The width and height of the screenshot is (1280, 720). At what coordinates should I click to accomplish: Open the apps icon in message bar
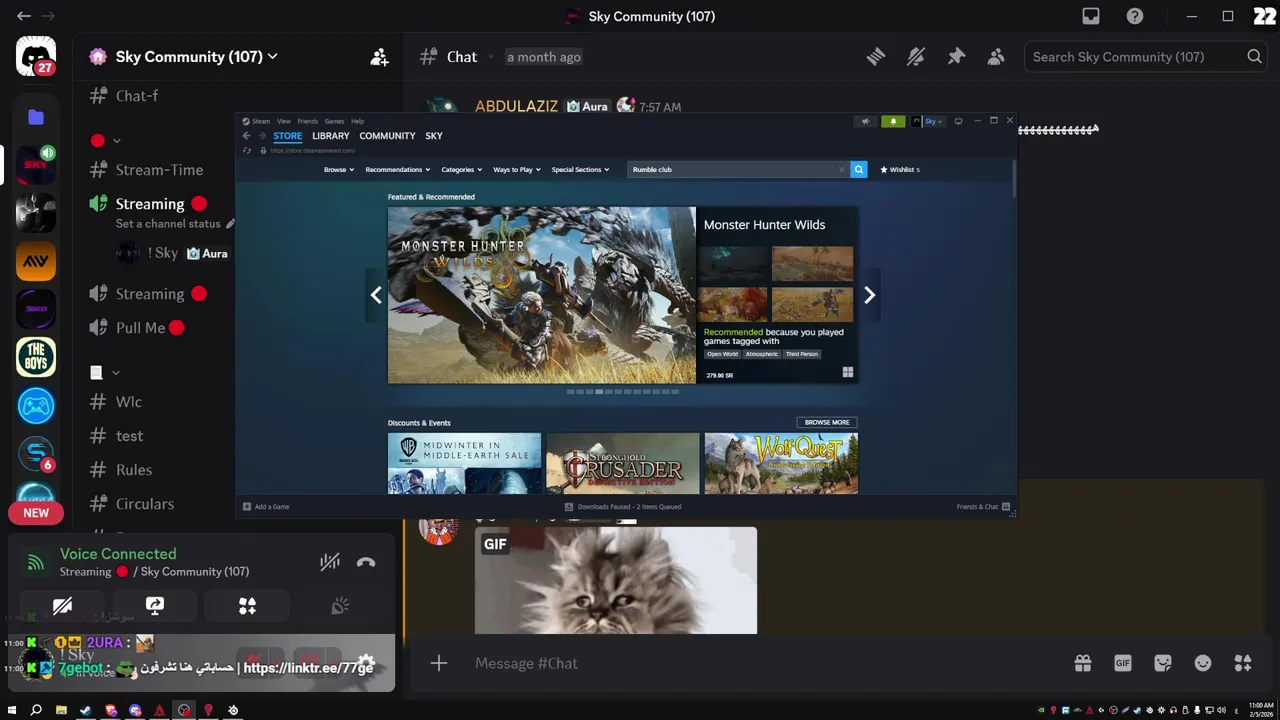(x=1243, y=663)
